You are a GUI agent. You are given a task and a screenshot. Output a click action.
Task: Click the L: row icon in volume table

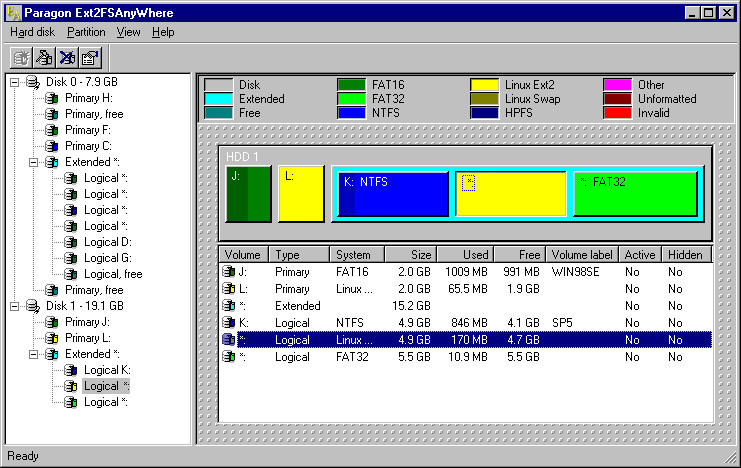coord(229,288)
